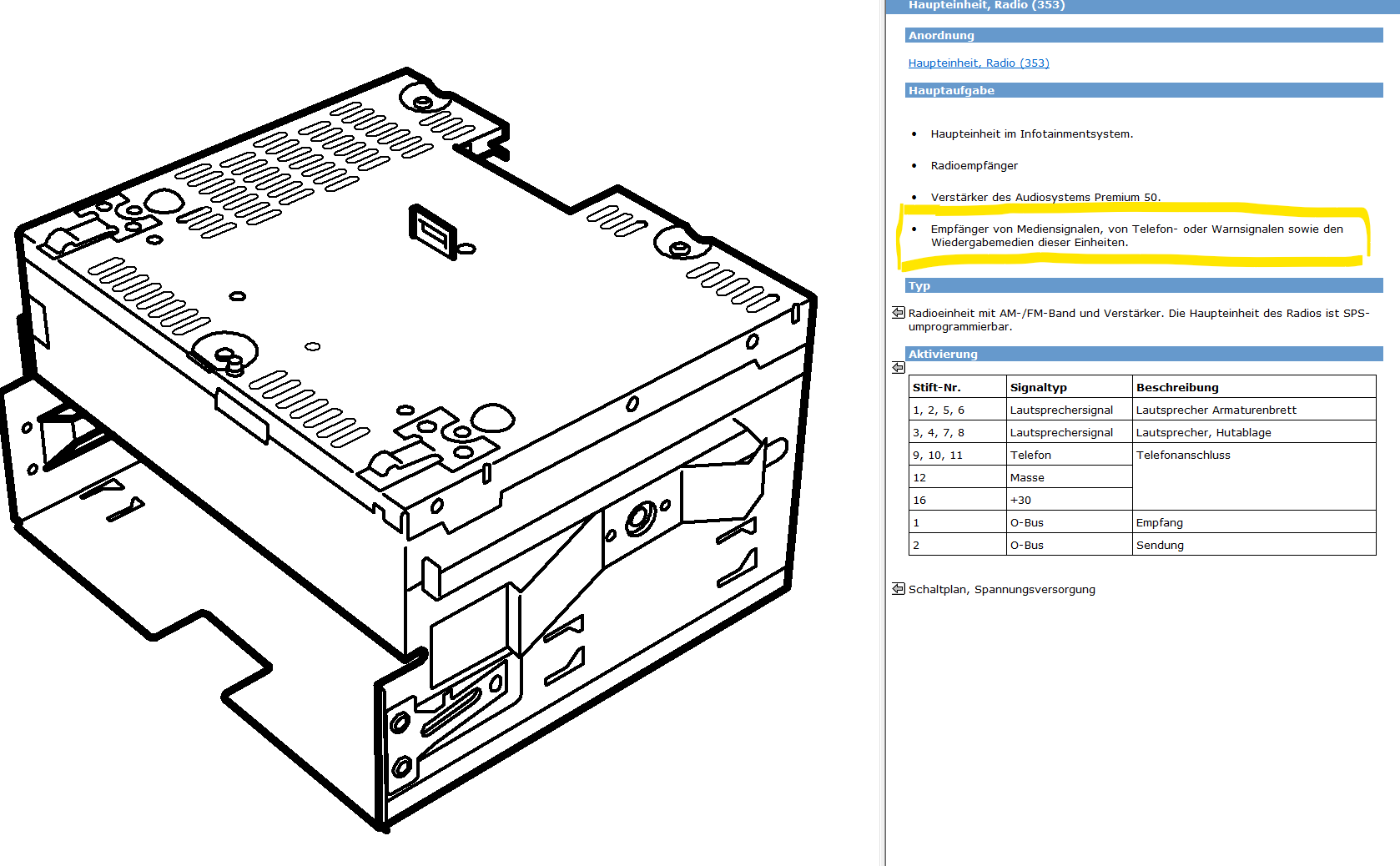Select the Lautsprecher Armaturenbrett table cell
Image resolution: width=1400 pixels, height=866 pixels.
(x=1254, y=410)
